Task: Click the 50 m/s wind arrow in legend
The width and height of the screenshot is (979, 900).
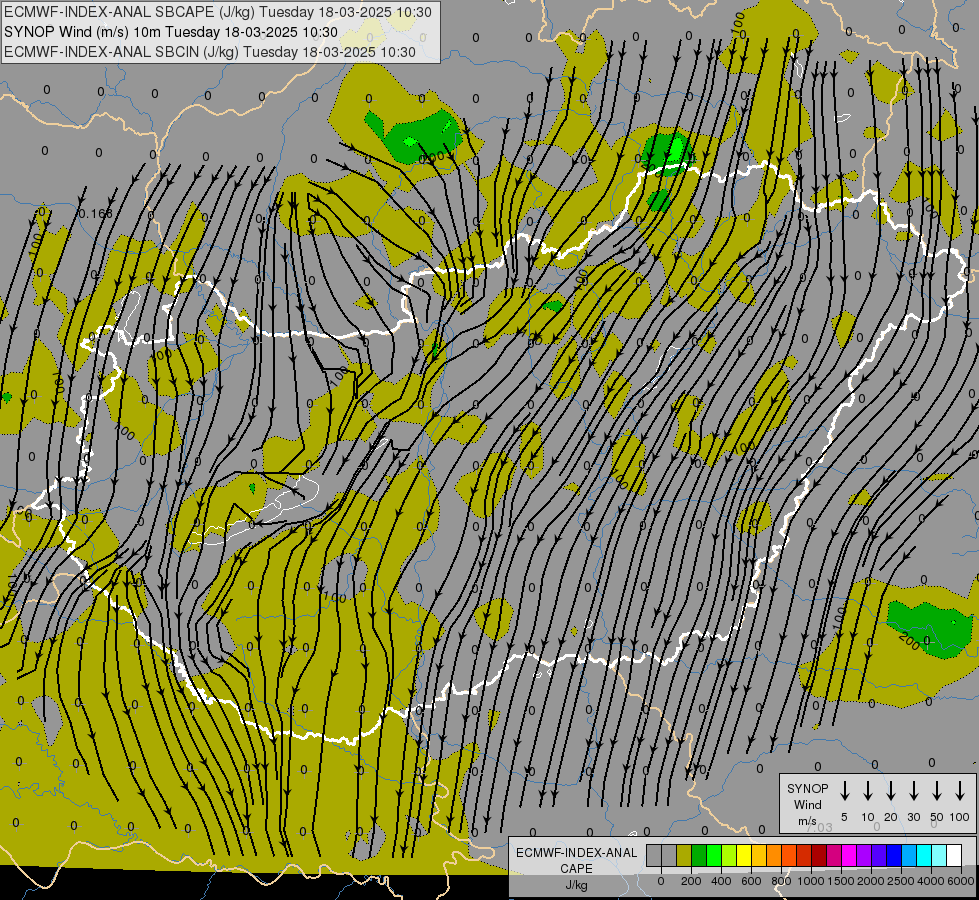Action: click(x=937, y=790)
